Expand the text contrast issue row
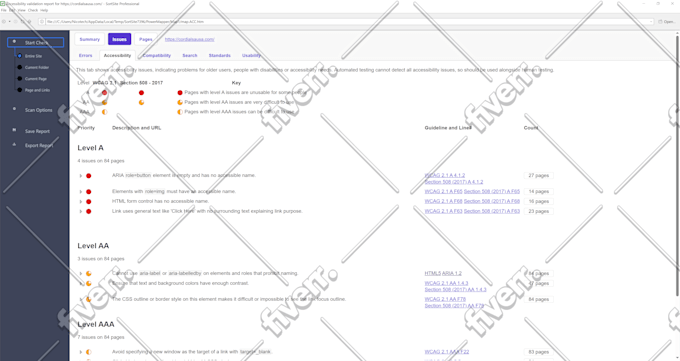680x361 pixels. click(x=81, y=284)
